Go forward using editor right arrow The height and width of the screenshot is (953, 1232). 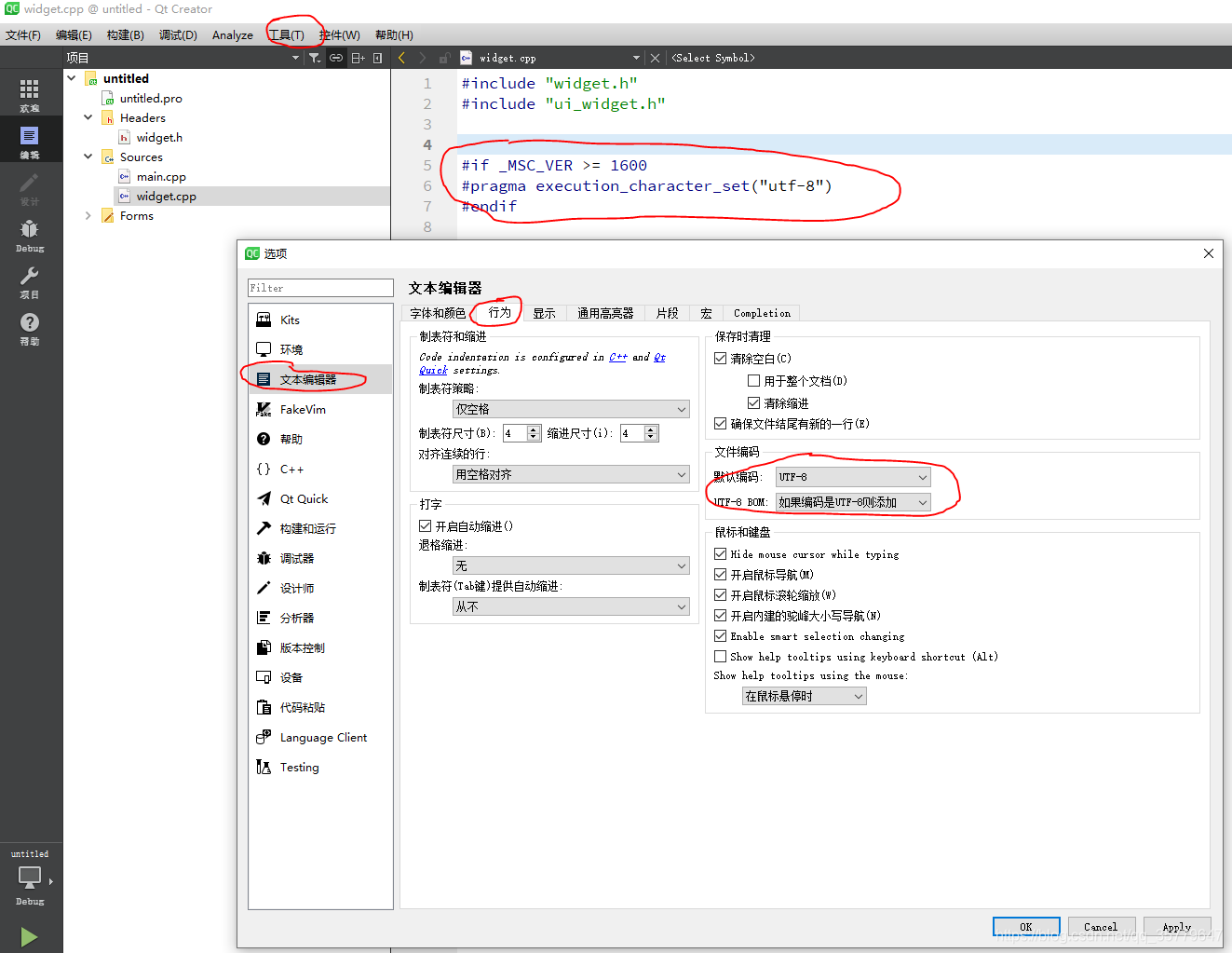pyautogui.click(x=422, y=58)
